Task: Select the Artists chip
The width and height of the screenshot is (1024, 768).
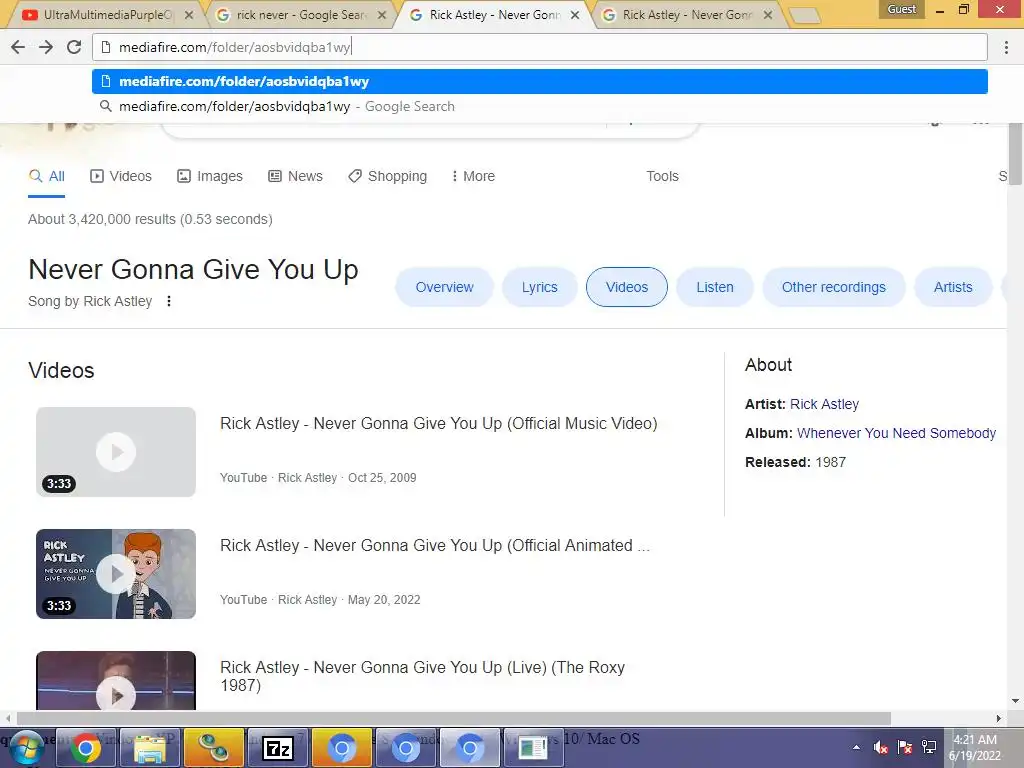Action: 953,287
